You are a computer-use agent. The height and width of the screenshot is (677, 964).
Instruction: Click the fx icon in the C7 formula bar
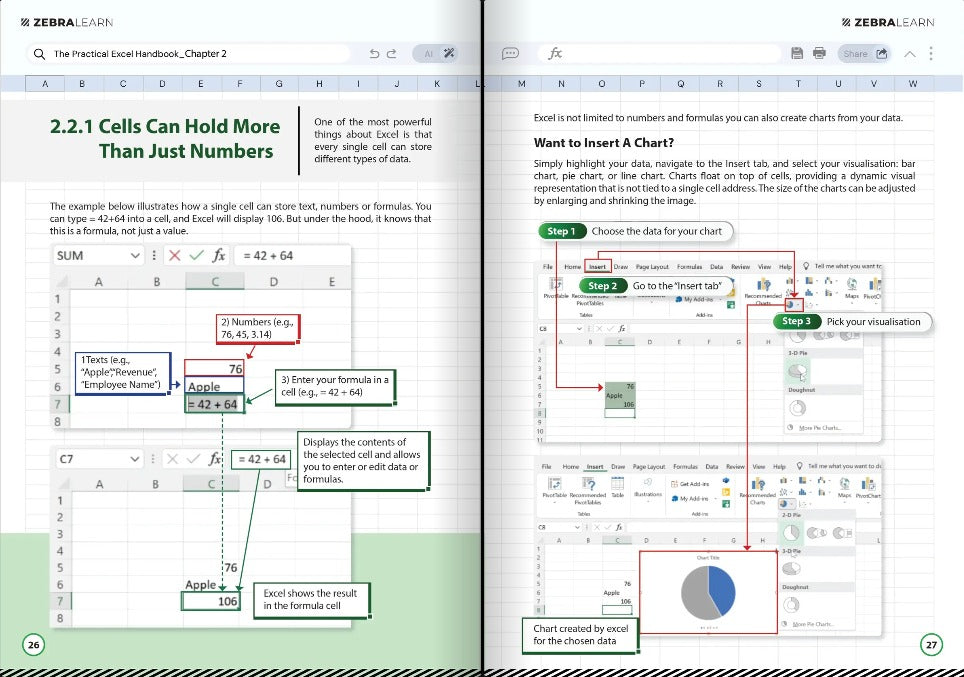pyautogui.click(x=215, y=459)
